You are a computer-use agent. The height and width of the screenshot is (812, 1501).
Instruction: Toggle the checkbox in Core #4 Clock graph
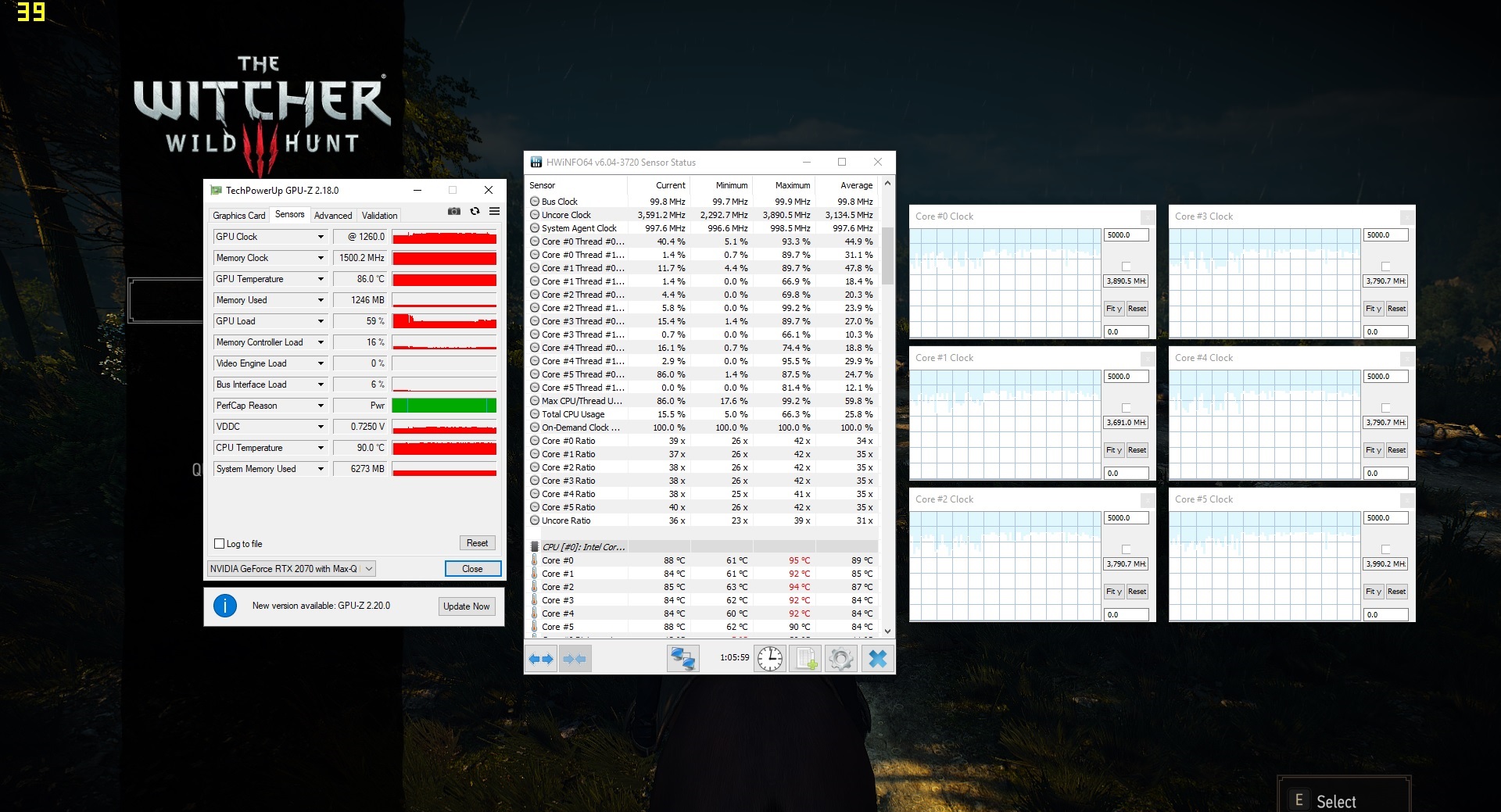[x=1386, y=408]
